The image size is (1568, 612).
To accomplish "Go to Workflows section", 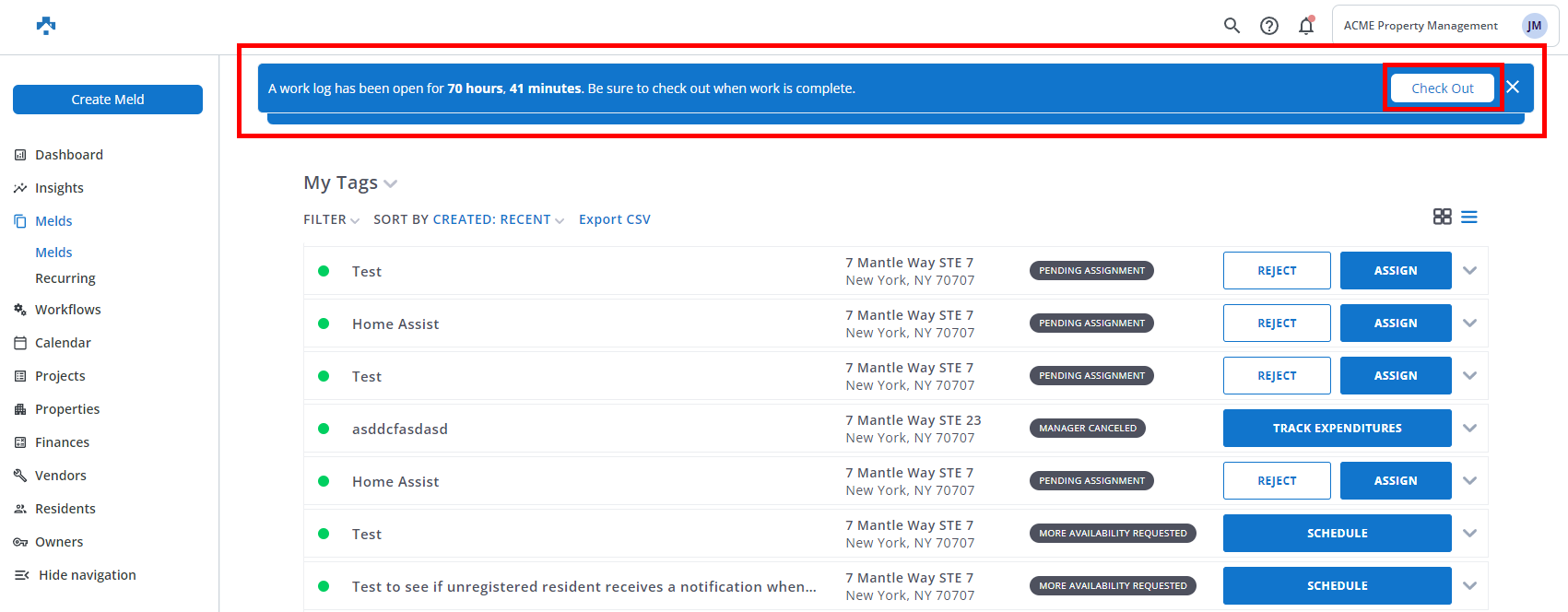I will pyautogui.click(x=67, y=310).
